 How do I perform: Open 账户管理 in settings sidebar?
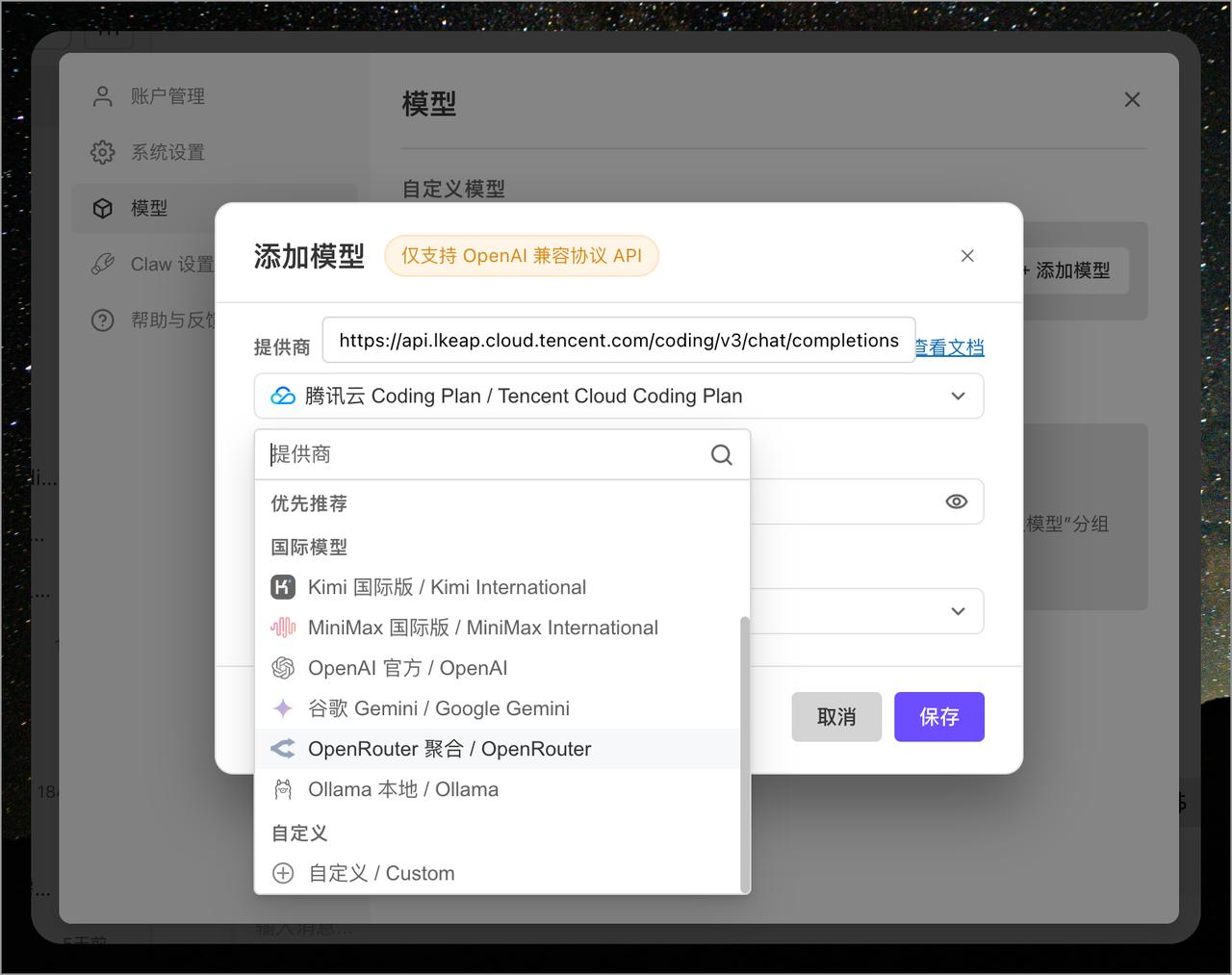click(214, 96)
